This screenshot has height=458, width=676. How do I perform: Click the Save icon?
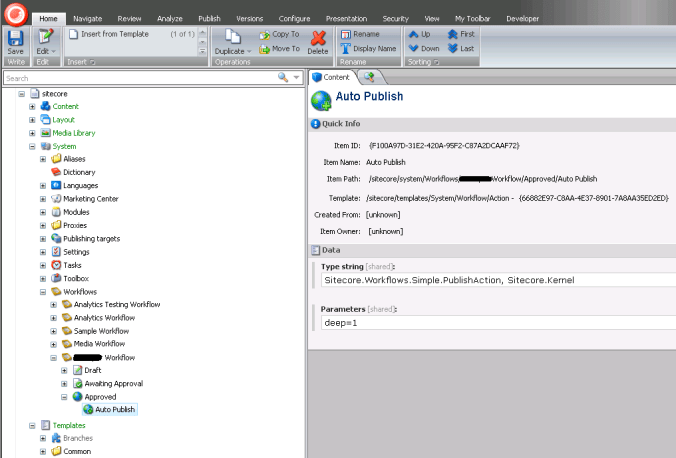pyautogui.click(x=16, y=38)
